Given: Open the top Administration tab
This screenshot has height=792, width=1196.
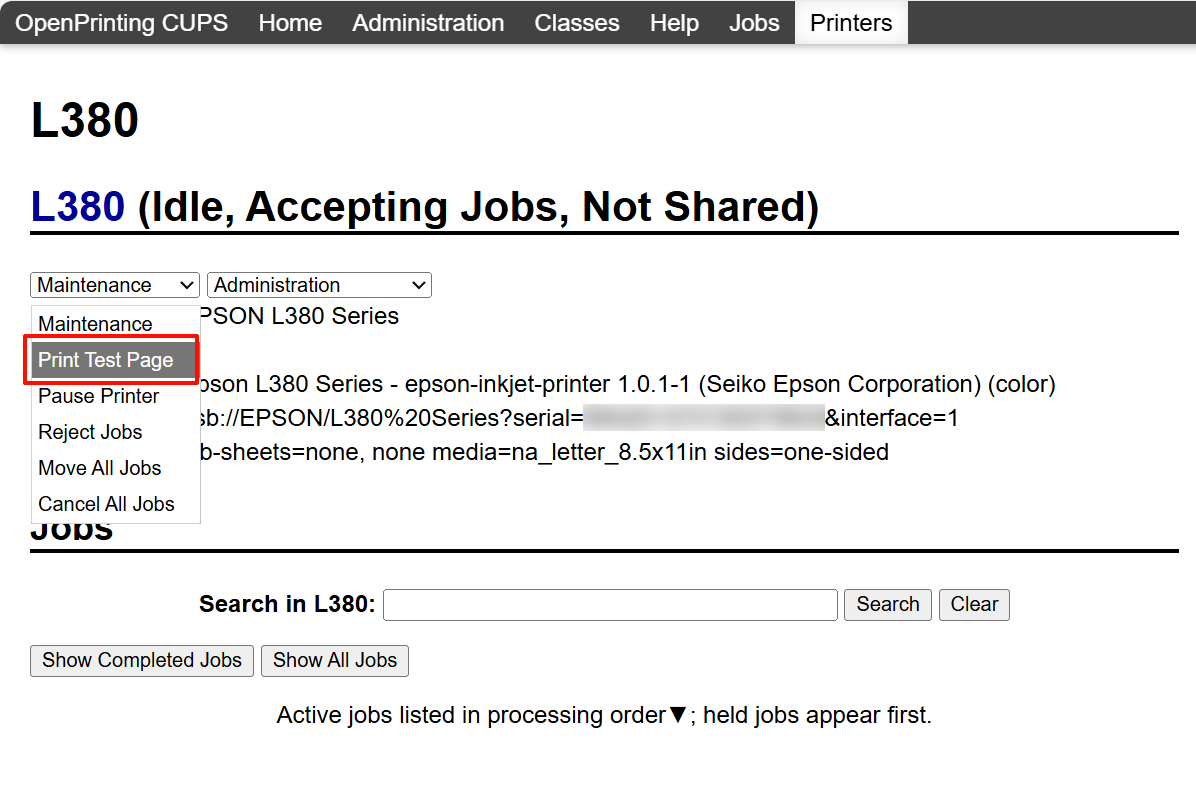Looking at the screenshot, I should pos(428,23).
